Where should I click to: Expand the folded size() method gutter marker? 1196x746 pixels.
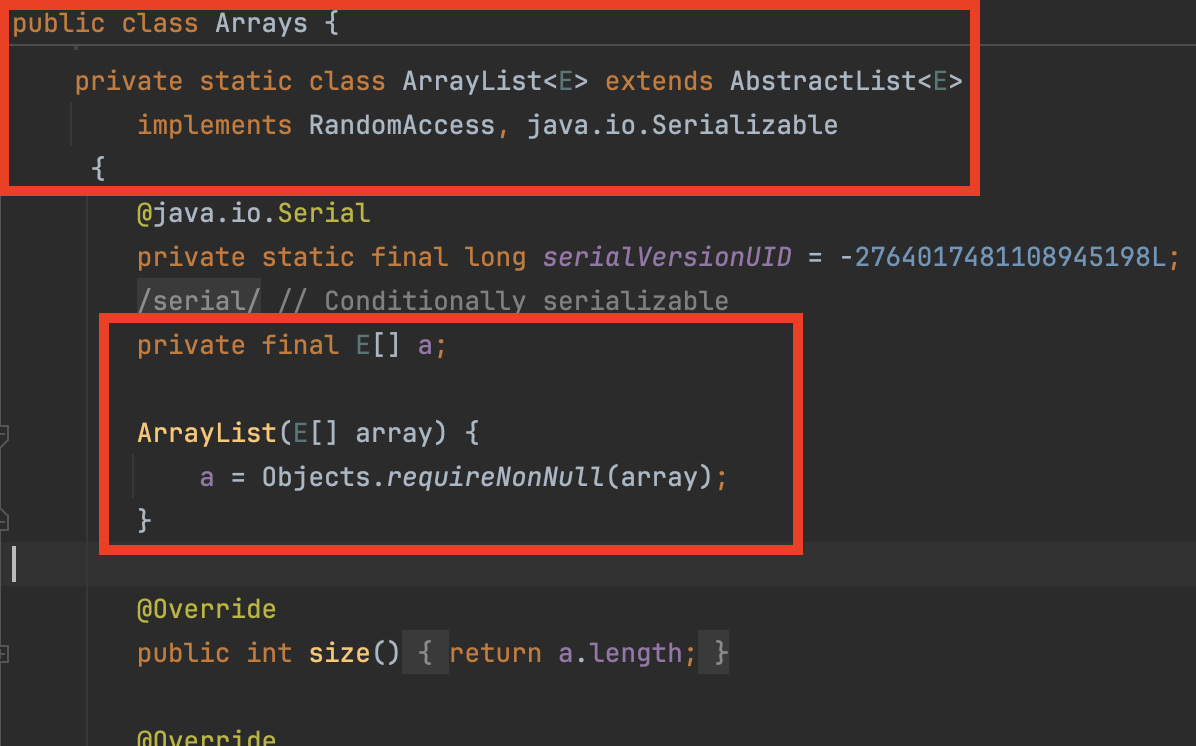(x=3, y=654)
